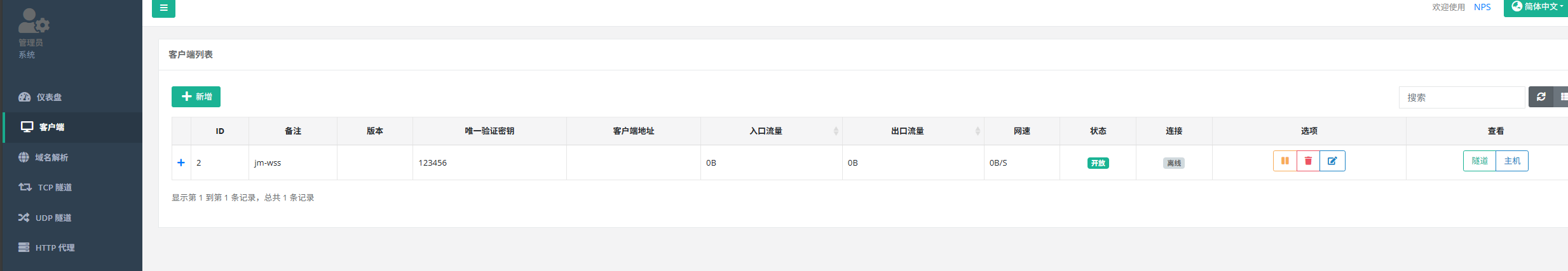The width and height of the screenshot is (1568, 271).
Task: Click the 新增 add client button
Action: click(x=196, y=96)
